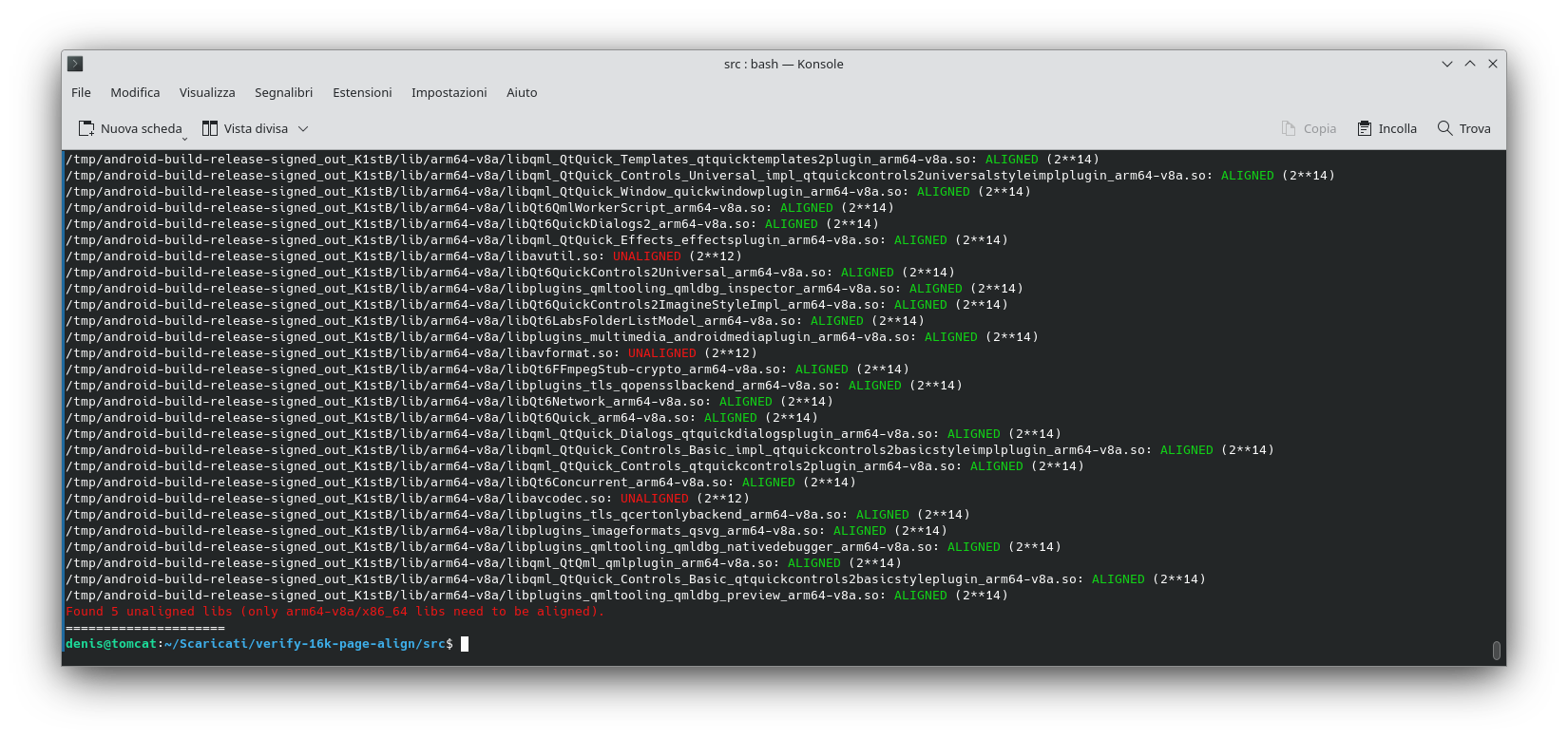
Task: Open the Impostazioni menu
Action: 449,92
